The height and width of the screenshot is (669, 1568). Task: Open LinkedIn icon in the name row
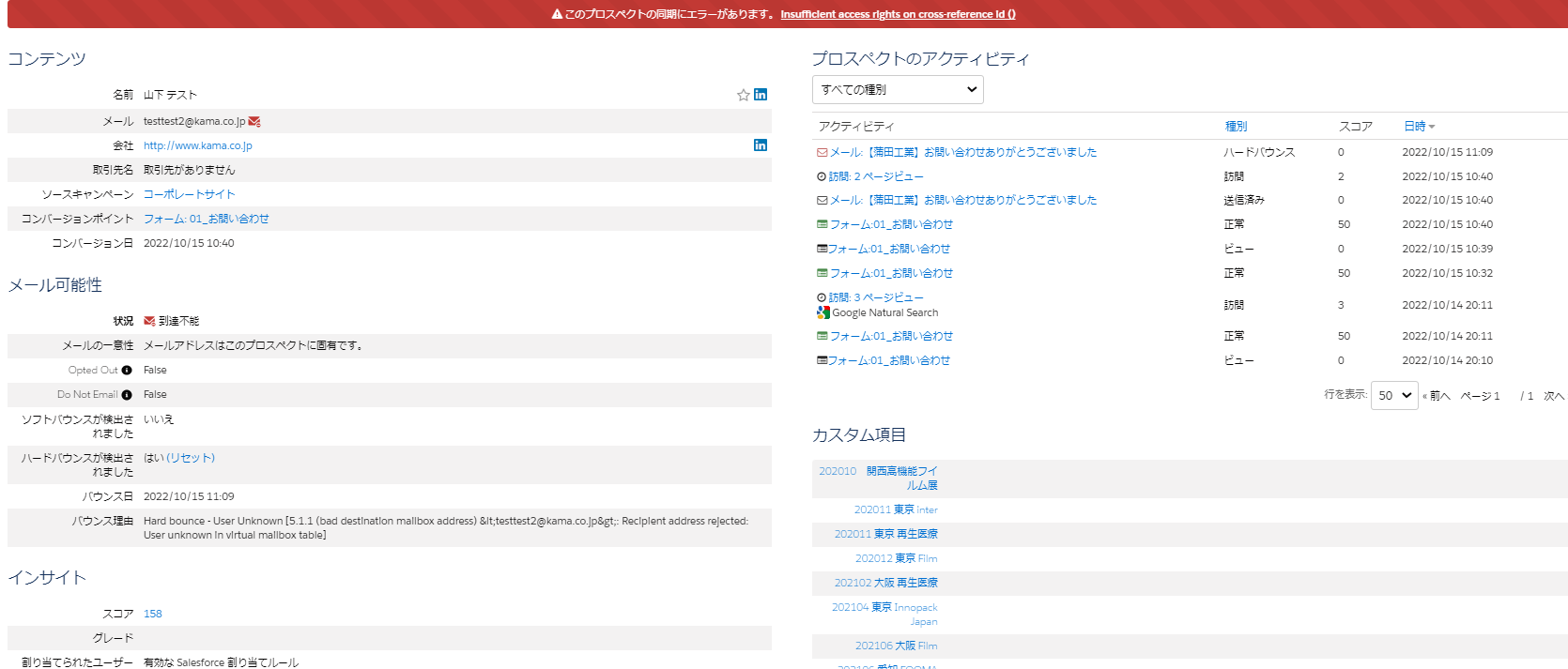pyautogui.click(x=761, y=95)
